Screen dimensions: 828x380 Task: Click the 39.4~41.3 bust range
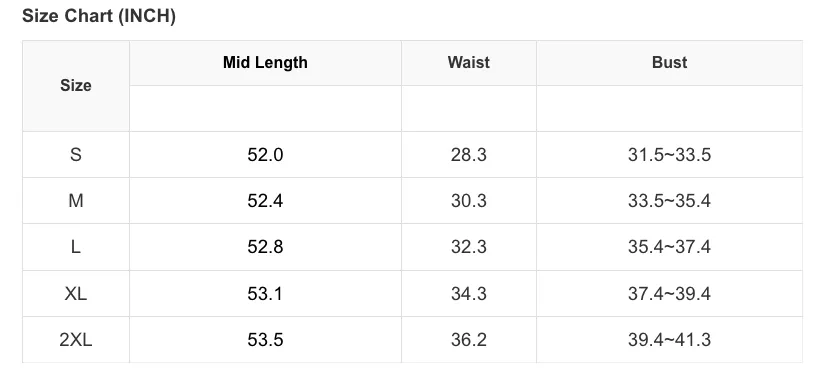[x=670, y=339]
